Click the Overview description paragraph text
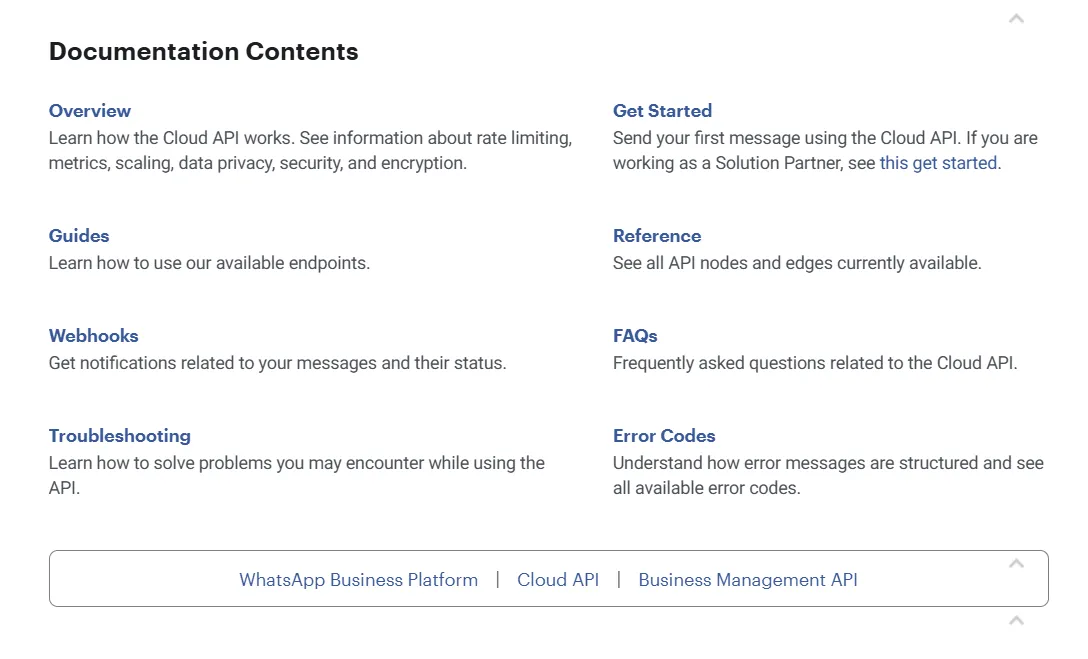Image resolution: width=1088 pixels, height=659 pixels. (310, 151)
